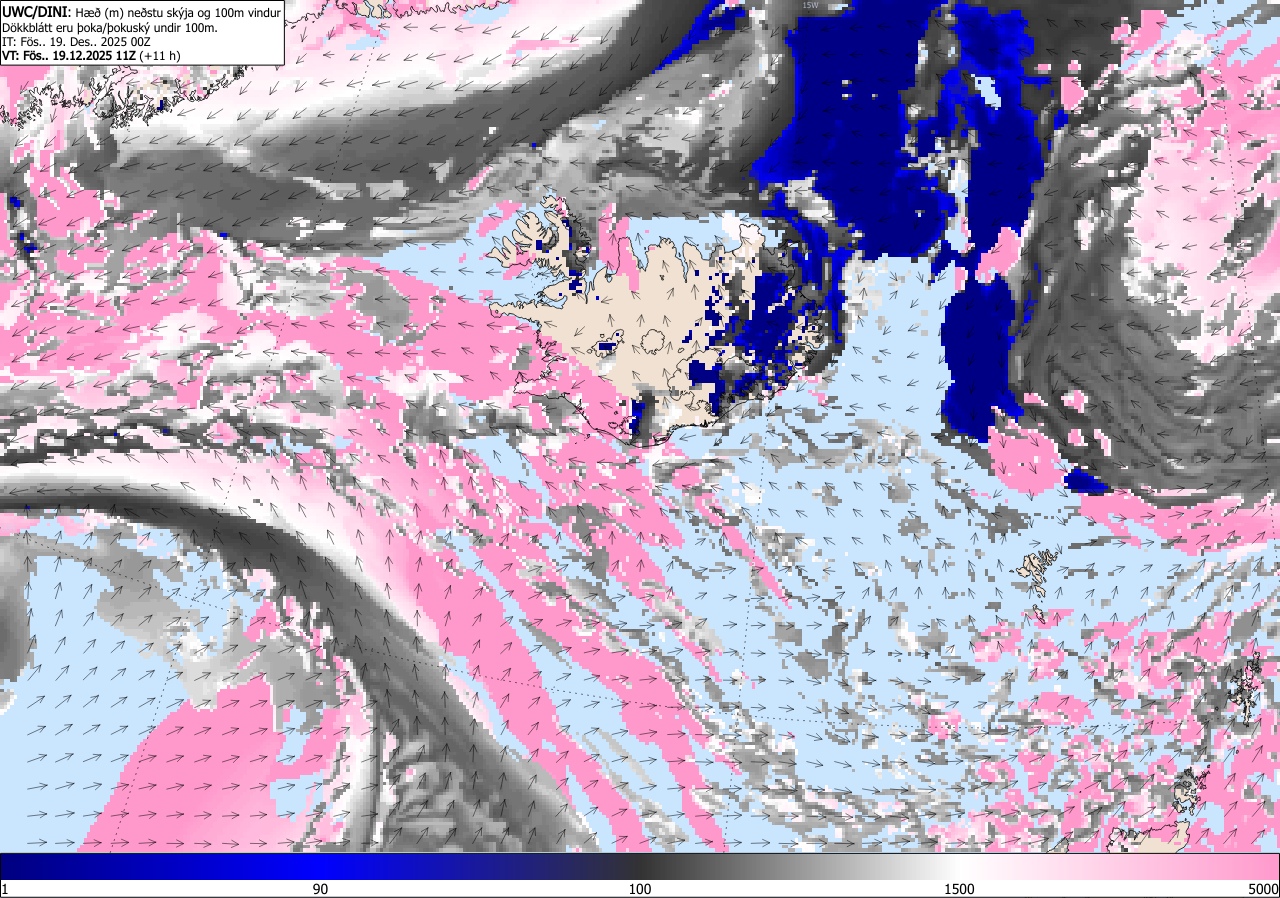Click the text 'Hæð (m) neðstu skýja og 100m vindur'
Viewport: 1280px width, 898px height.
click(x=178, y=12)
